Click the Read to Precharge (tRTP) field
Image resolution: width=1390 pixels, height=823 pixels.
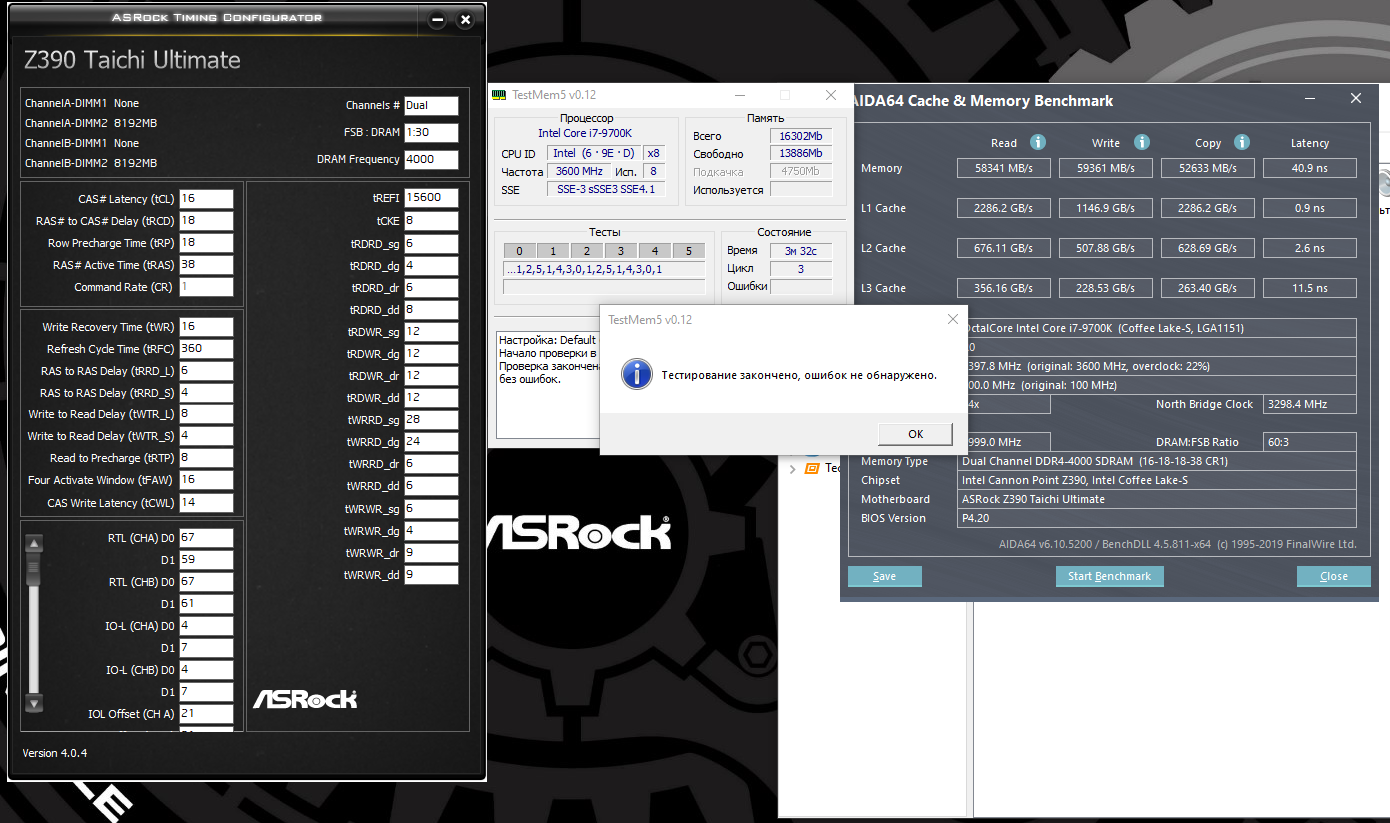point(206,458)
